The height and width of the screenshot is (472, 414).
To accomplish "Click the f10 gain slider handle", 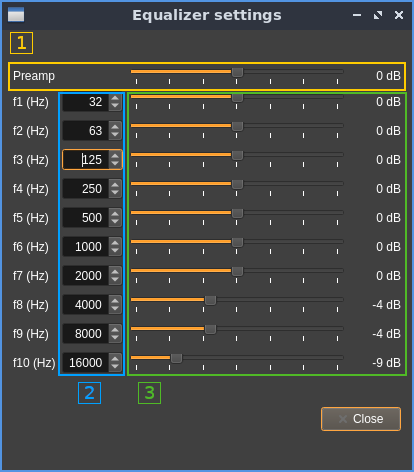I will pyautogui.click(x=176, y=359).
